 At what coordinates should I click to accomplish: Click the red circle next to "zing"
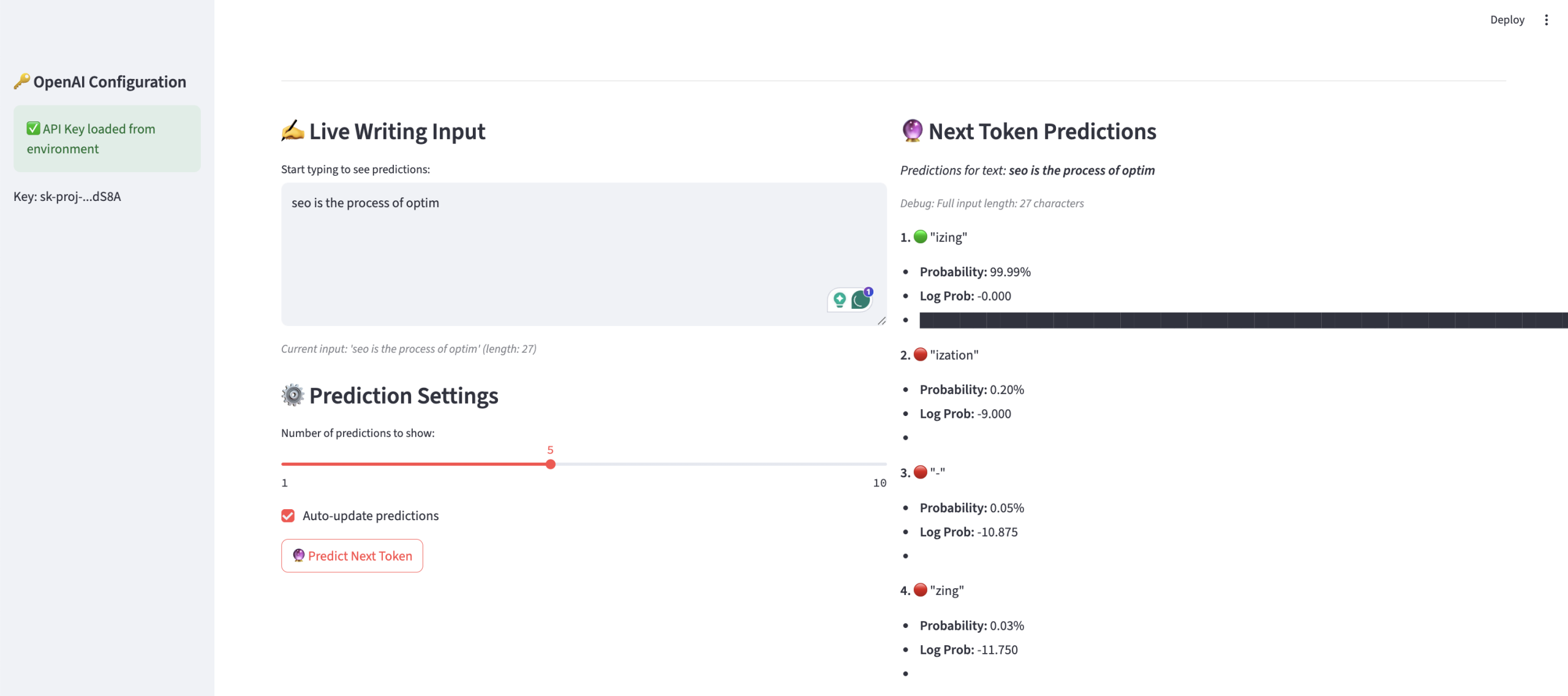click(920, 589)
